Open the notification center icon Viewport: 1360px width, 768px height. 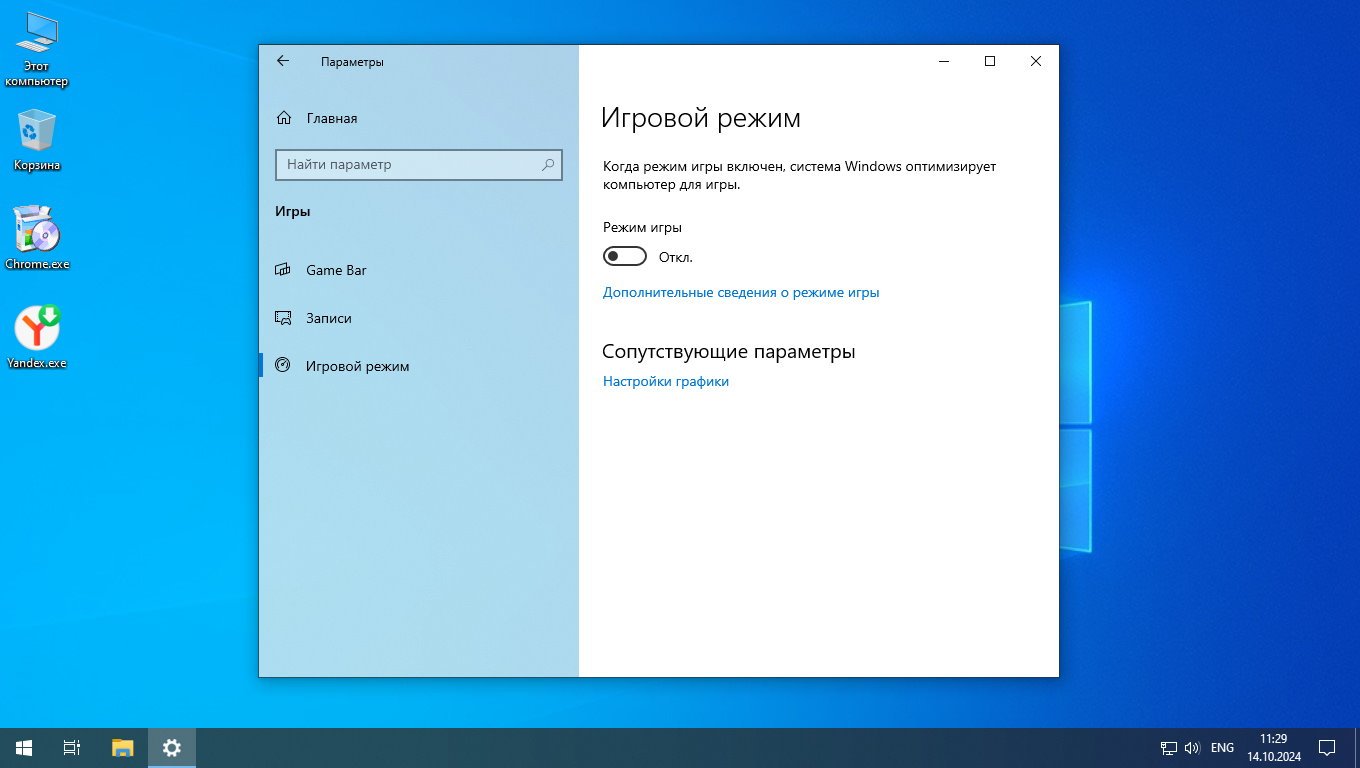[x=1327, y=747]
